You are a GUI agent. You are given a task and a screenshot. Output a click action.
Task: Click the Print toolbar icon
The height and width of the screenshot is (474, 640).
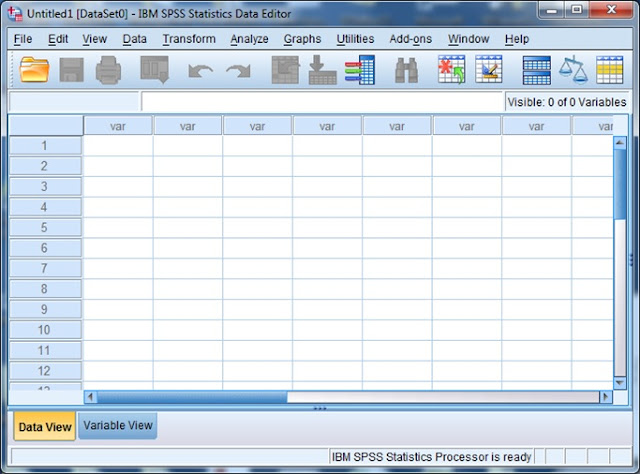point(108,70)
